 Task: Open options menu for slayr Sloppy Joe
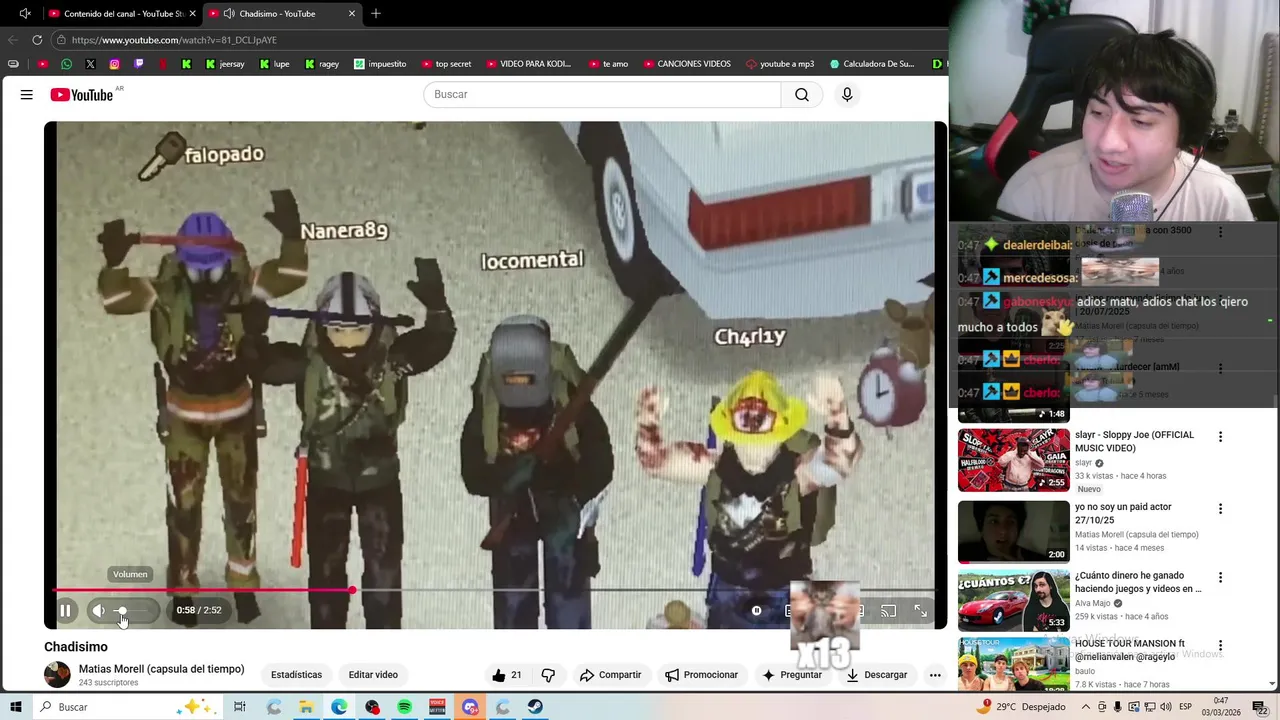click(x=1220, y=437)
